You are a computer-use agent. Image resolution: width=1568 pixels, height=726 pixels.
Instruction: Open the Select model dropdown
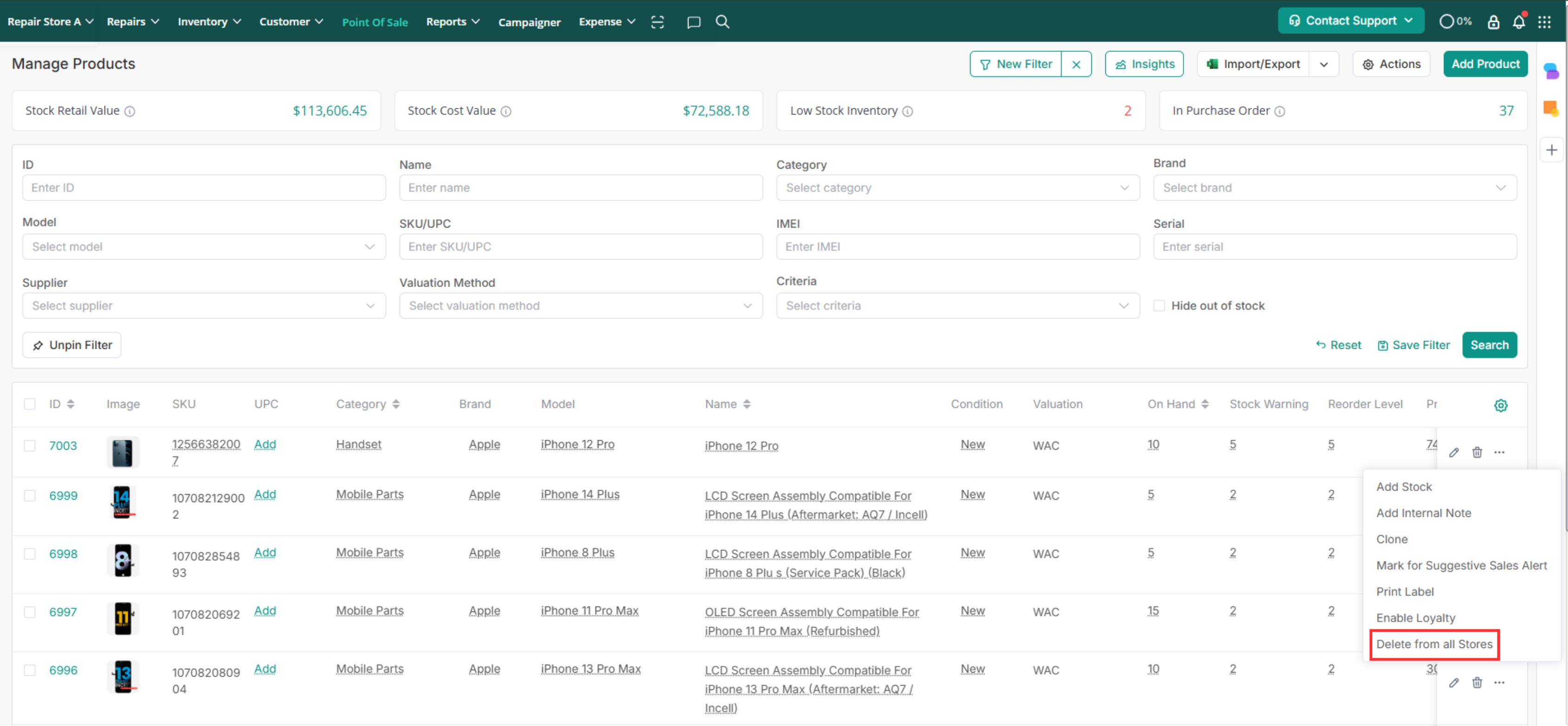tap(204, 247)
